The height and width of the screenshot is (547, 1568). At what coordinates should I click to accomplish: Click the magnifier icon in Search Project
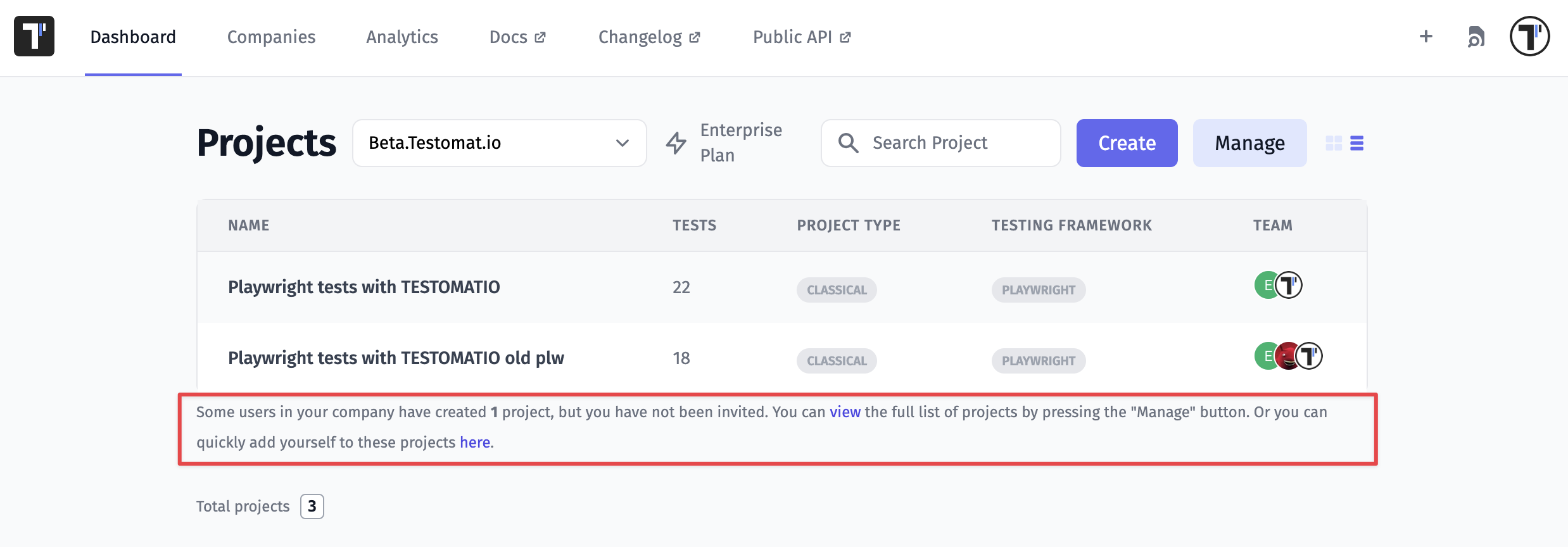coord(848,143)
